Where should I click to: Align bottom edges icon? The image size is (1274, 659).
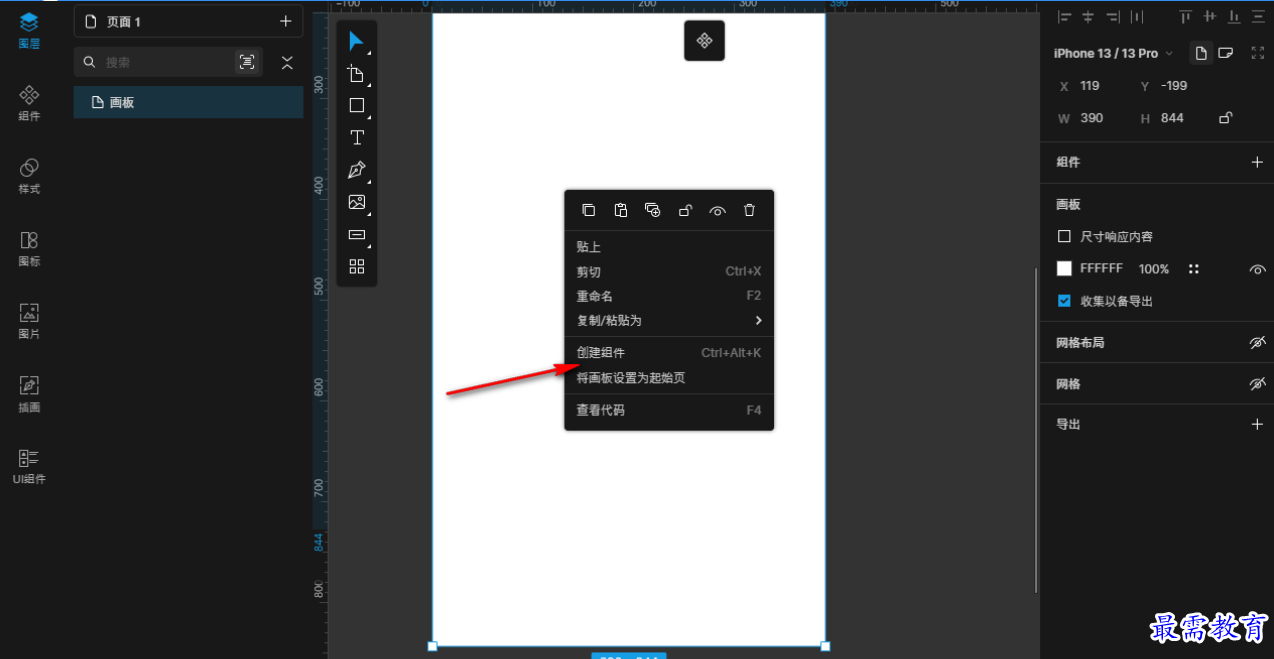[x=1234, y=17]
